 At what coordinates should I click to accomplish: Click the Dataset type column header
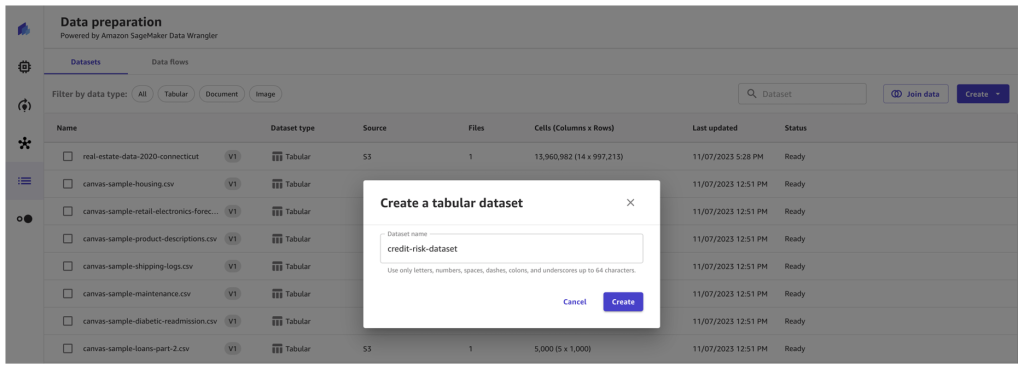click(x=293, y=128)
